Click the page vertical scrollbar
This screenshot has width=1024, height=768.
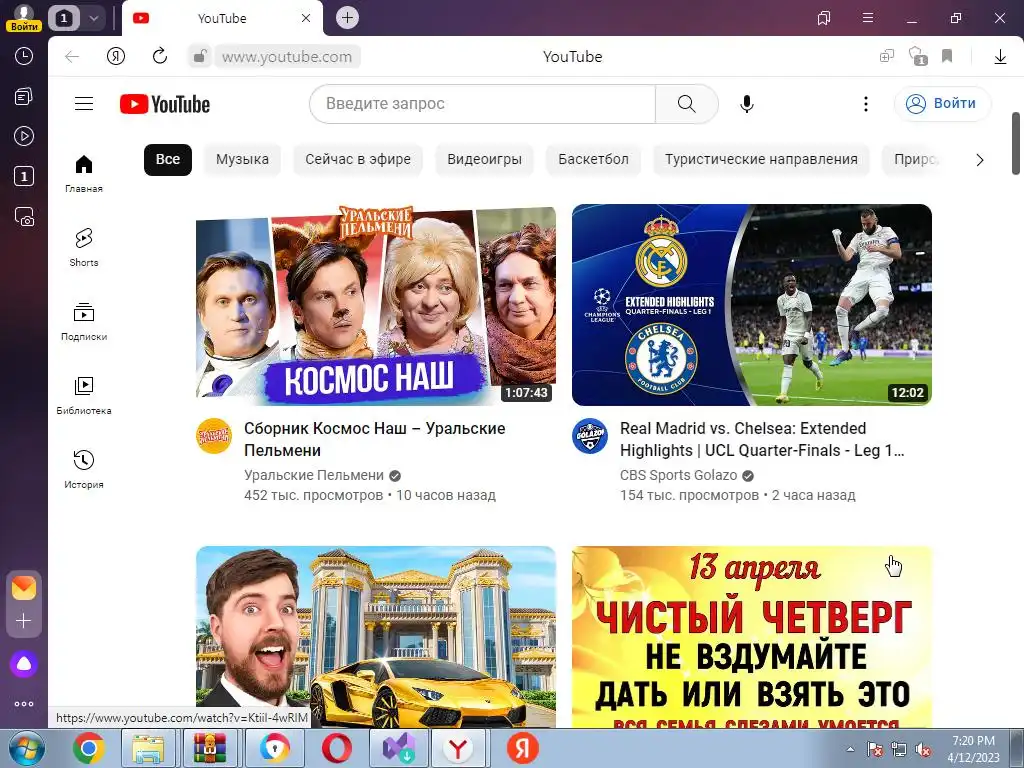coord(1016,144)
